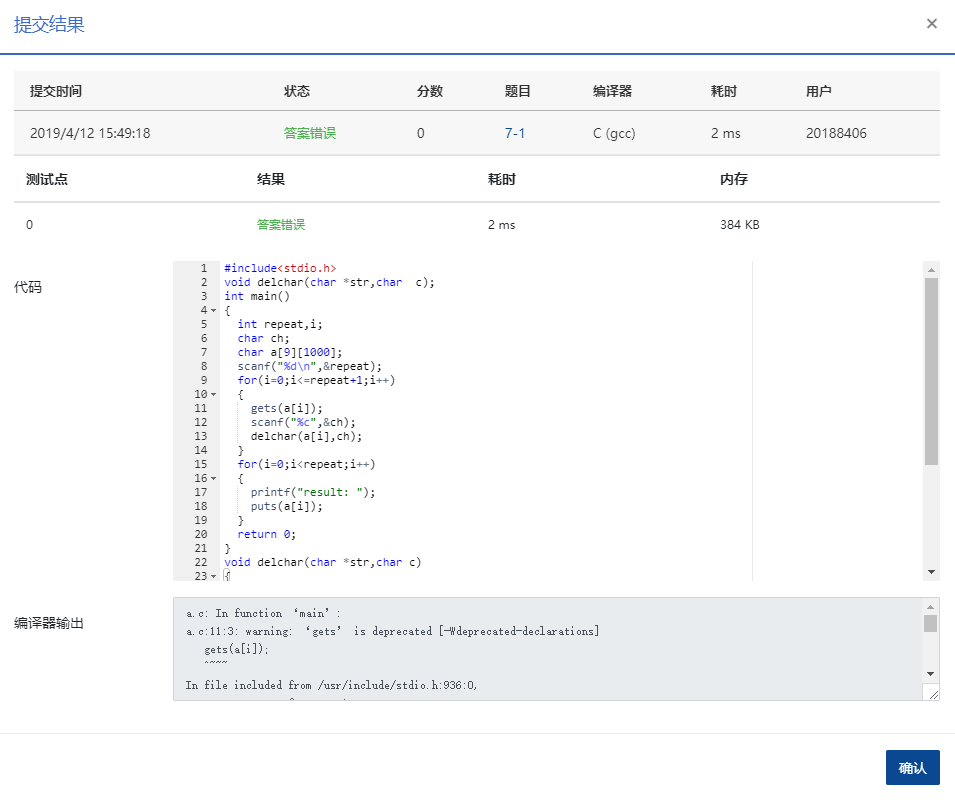The height and width of the screenshot is (800, 955).
Task: Click line number 20 in gutter
Action: pyautogui.click(x=200, y=534)
